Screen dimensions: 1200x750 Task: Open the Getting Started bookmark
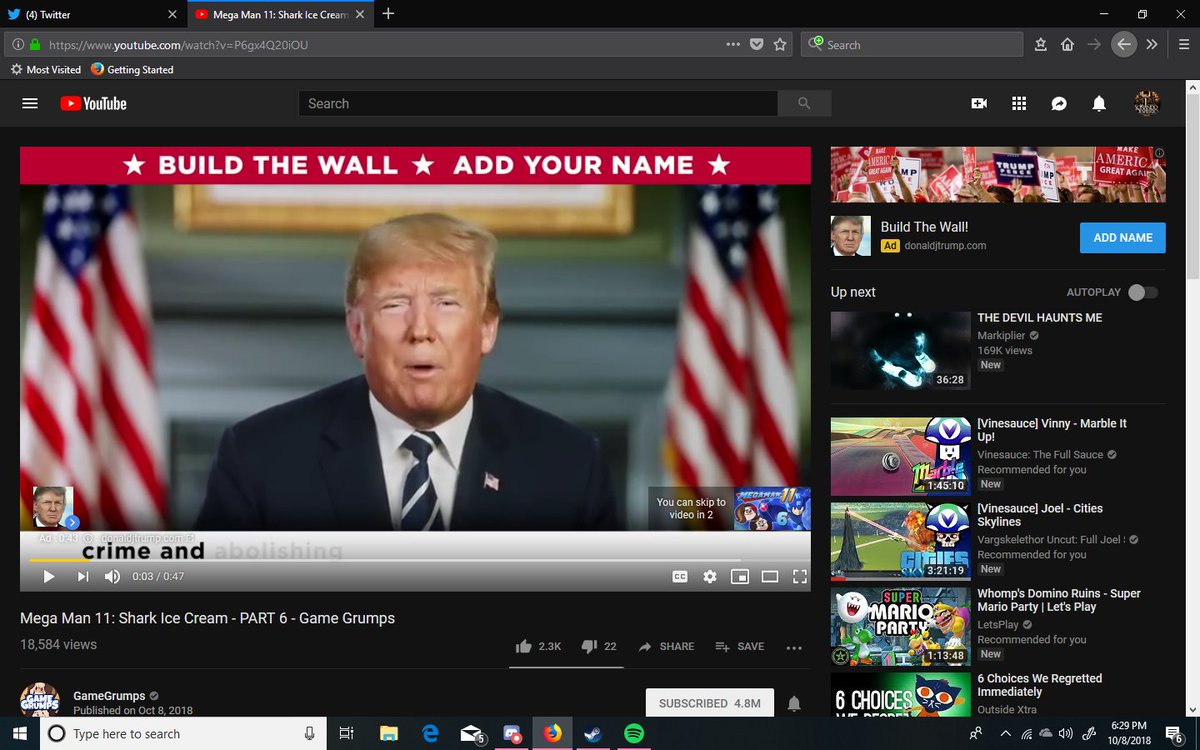pyautogui.click(x=132, y=70)
